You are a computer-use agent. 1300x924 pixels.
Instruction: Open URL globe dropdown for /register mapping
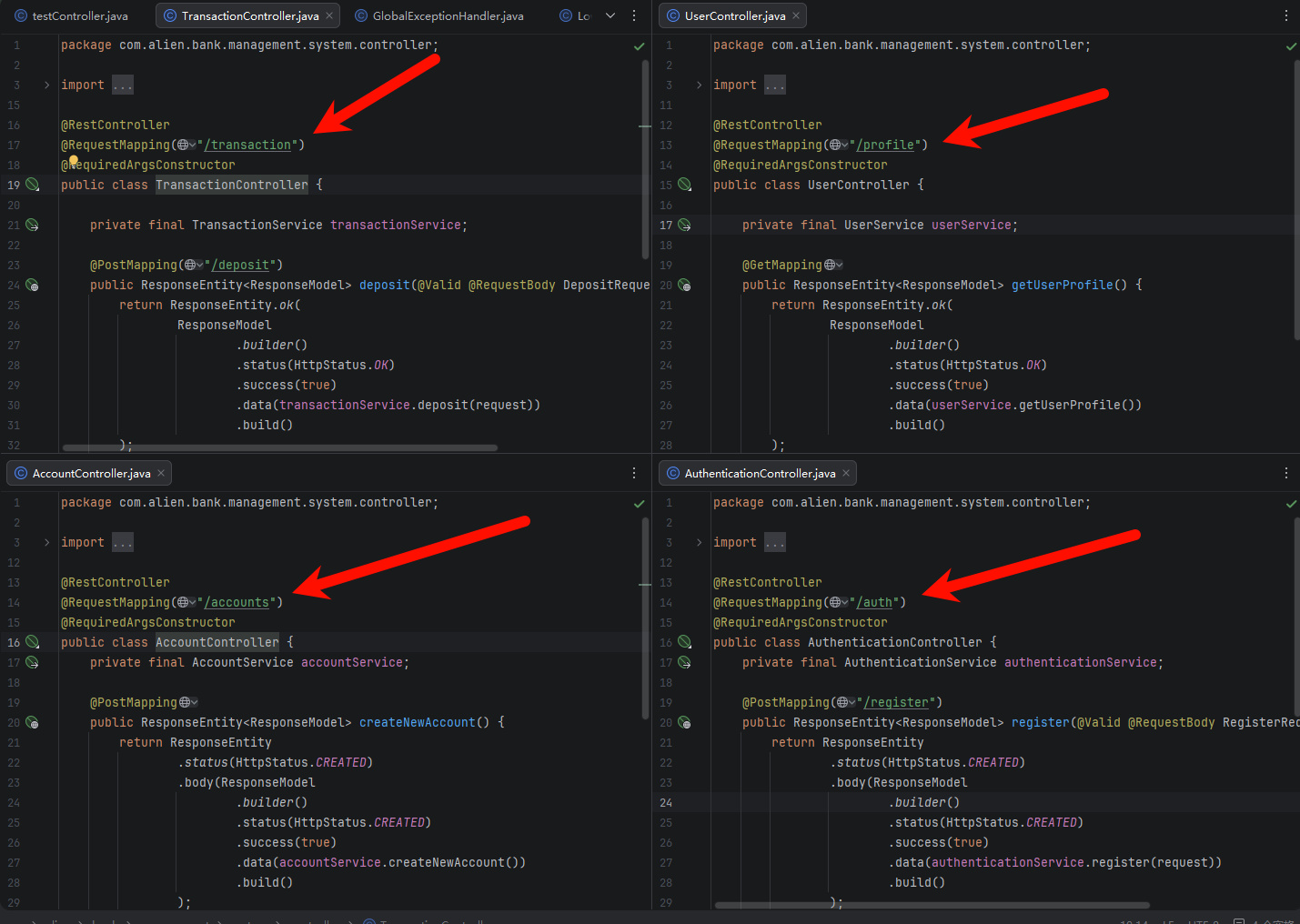pos(846,702)
